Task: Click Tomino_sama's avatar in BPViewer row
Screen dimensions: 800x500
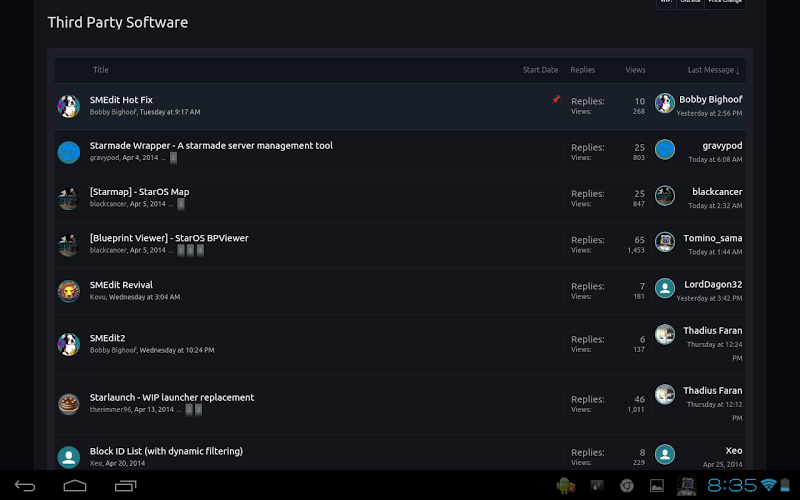Action: coord(665,242)
